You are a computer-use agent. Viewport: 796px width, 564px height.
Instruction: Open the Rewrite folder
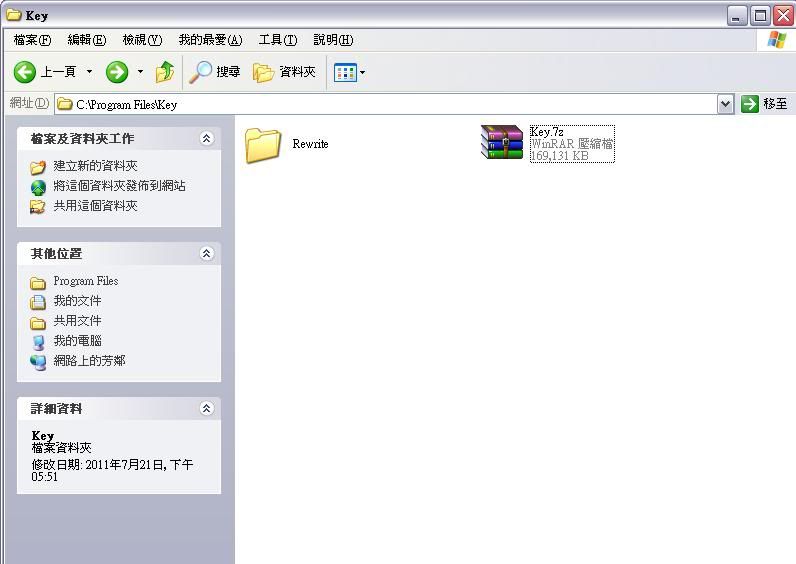(x=264, y=145)
